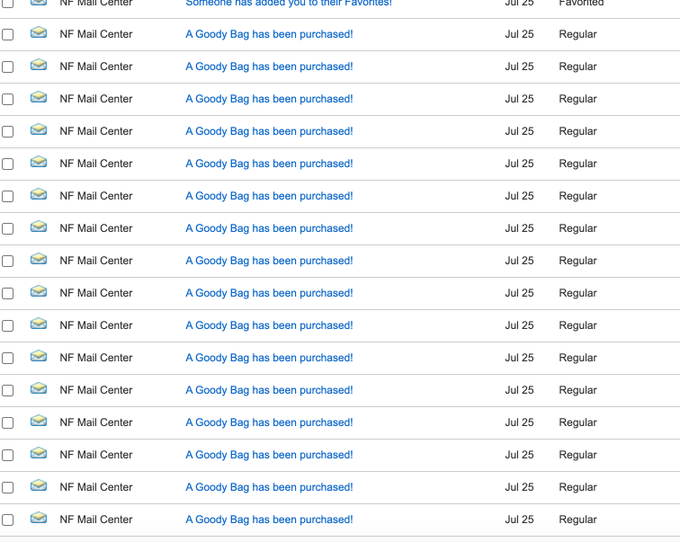Tick the checkbox of the last Goody Bag message
This screenshot has height=542, width=680.
point(8,519)
